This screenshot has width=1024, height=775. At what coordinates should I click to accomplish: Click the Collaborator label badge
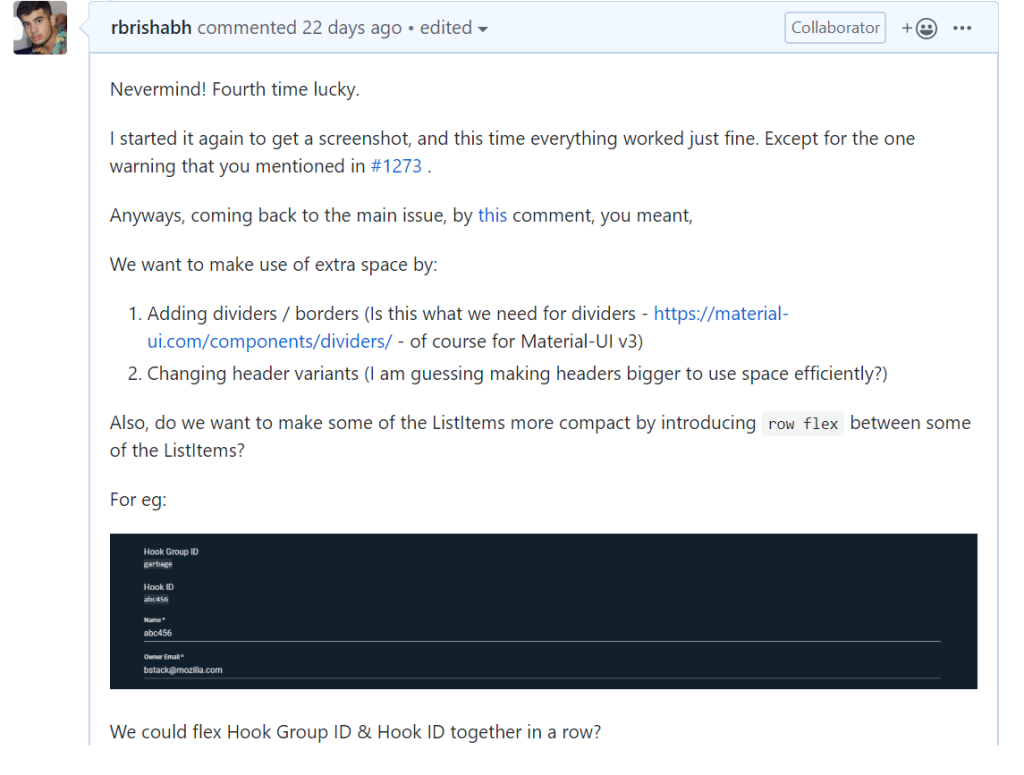835,27
